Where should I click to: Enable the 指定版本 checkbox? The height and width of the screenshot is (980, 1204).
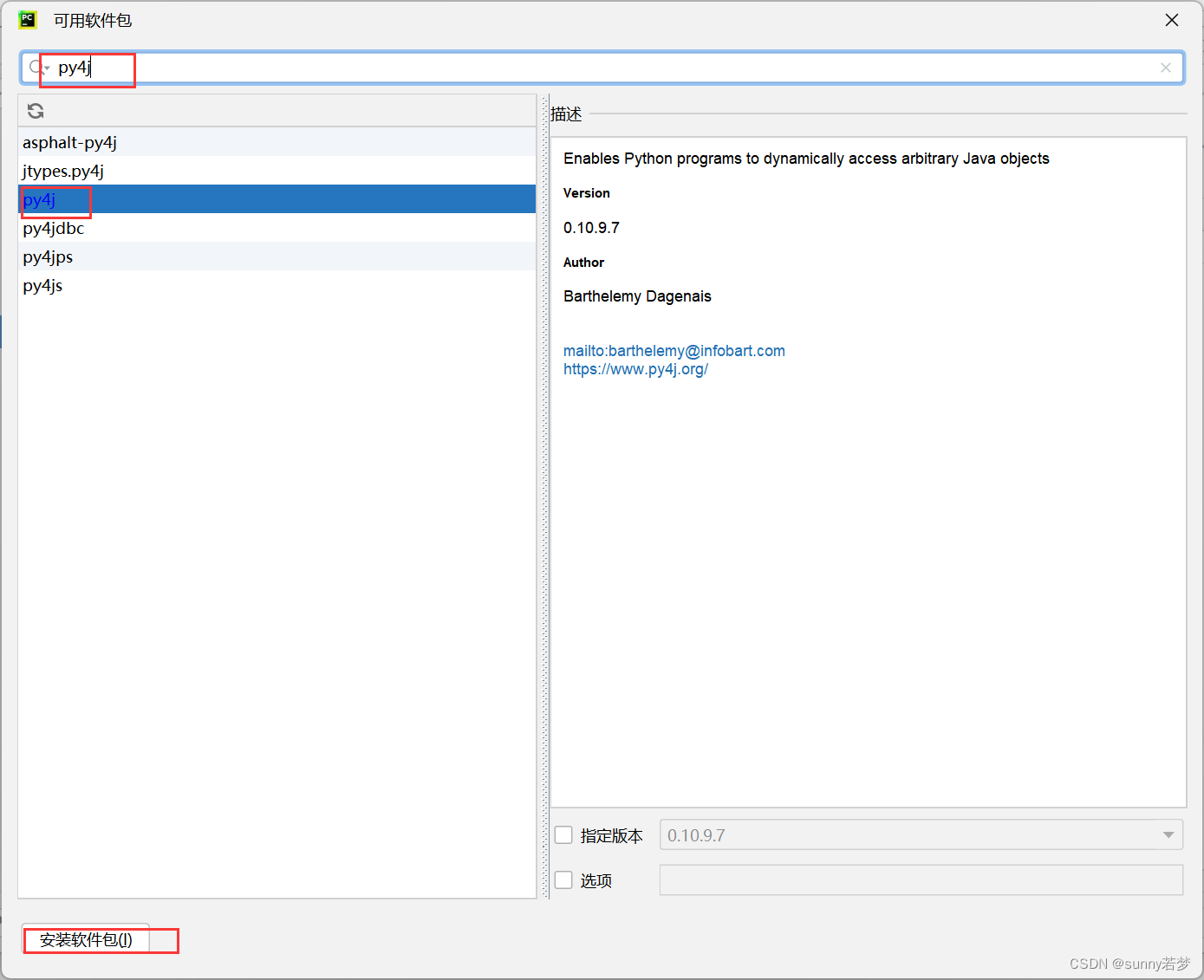pos(563,835)
